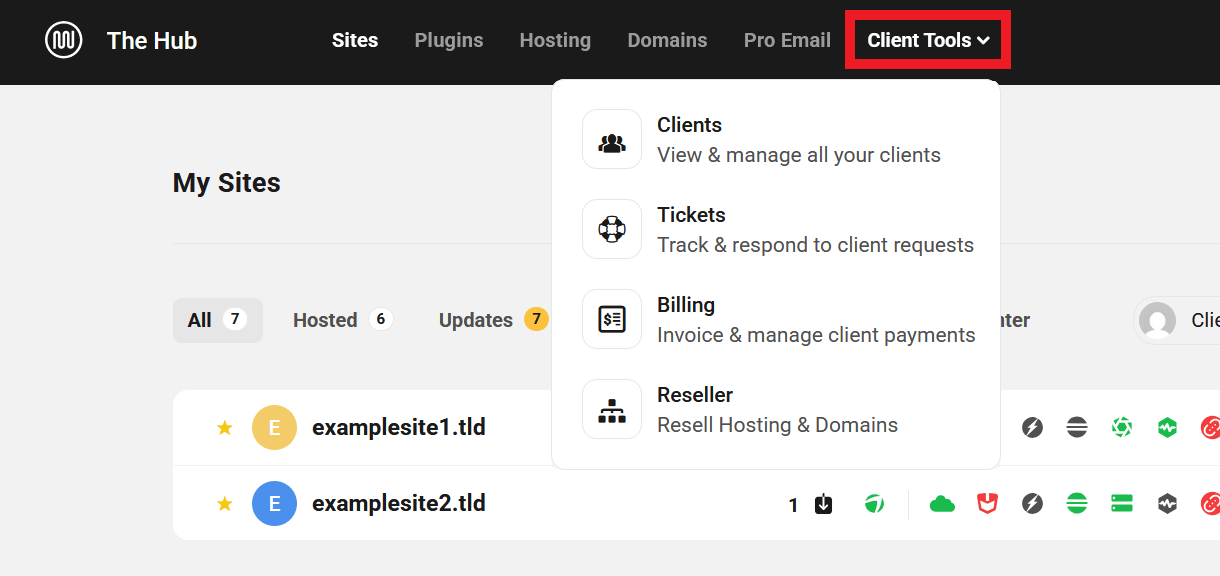Screen dimensions: 1220x576
Task: Click green Smush stripes icon for examplesite2.tld
Action: (x=1077, y=504)
